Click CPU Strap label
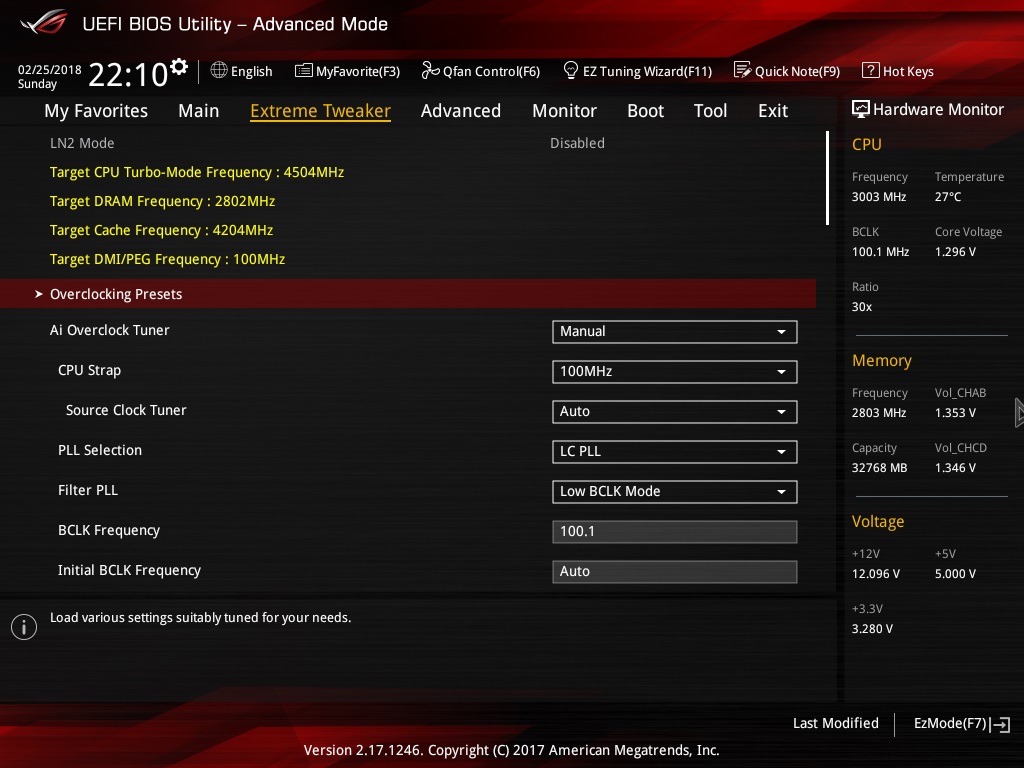Screen dimensions: 1024x768 89,370
